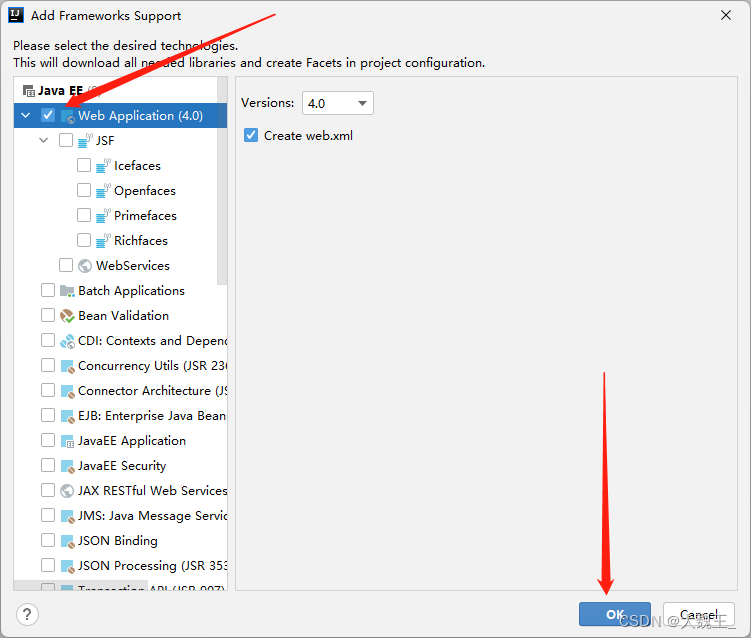Check the Primefaces checkbox
The height and width of the screenshot is (638, 751).
coord(84,215)
